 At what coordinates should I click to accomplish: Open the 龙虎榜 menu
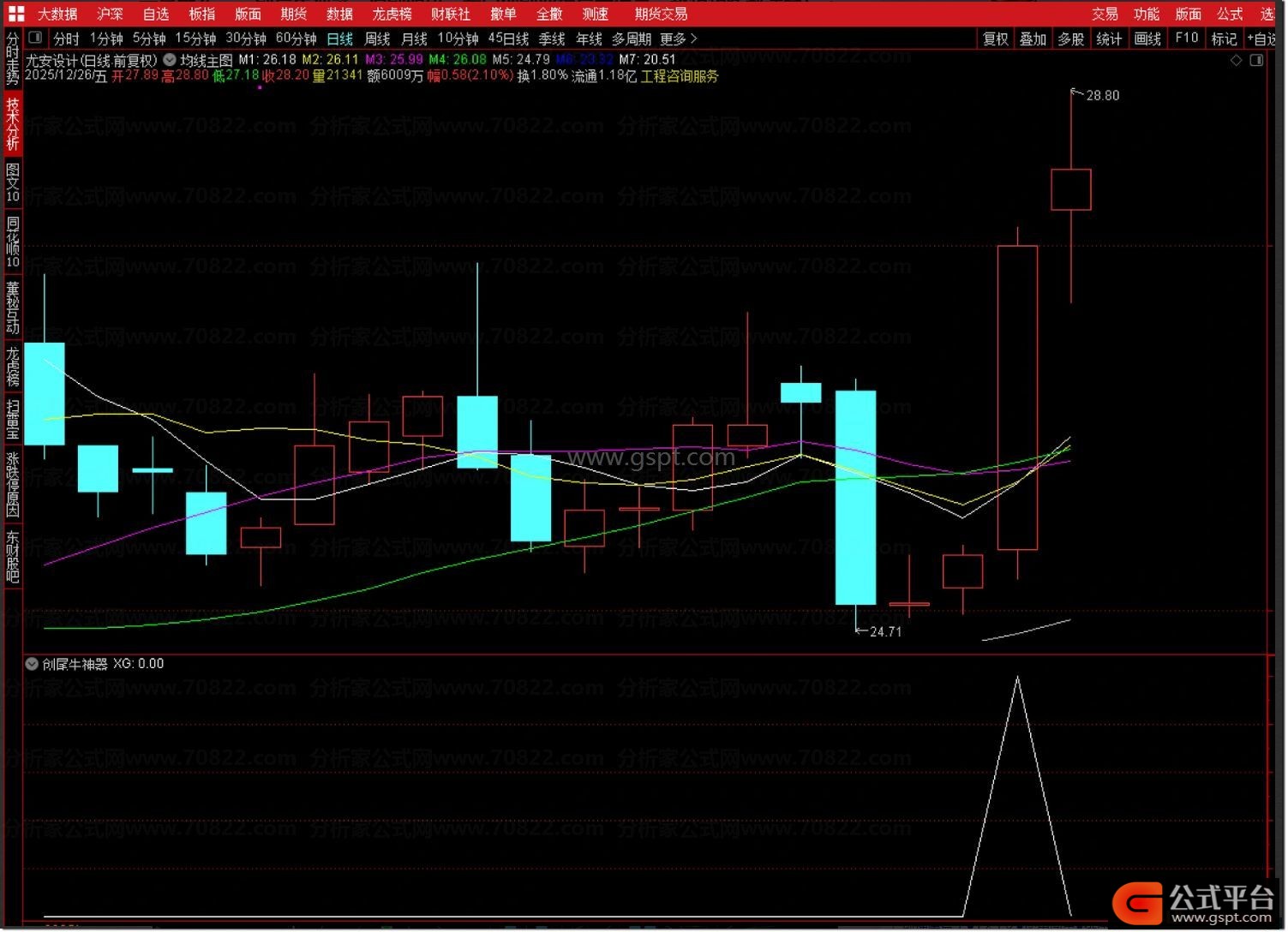click(392, 14)
